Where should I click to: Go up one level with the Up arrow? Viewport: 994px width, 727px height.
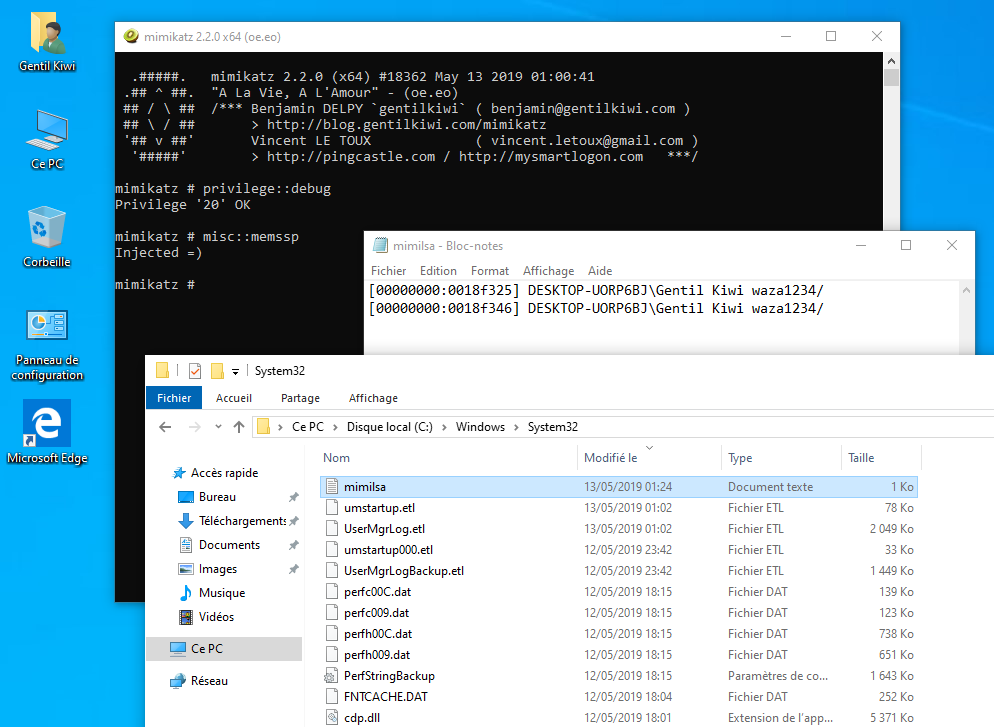(239, 427)
